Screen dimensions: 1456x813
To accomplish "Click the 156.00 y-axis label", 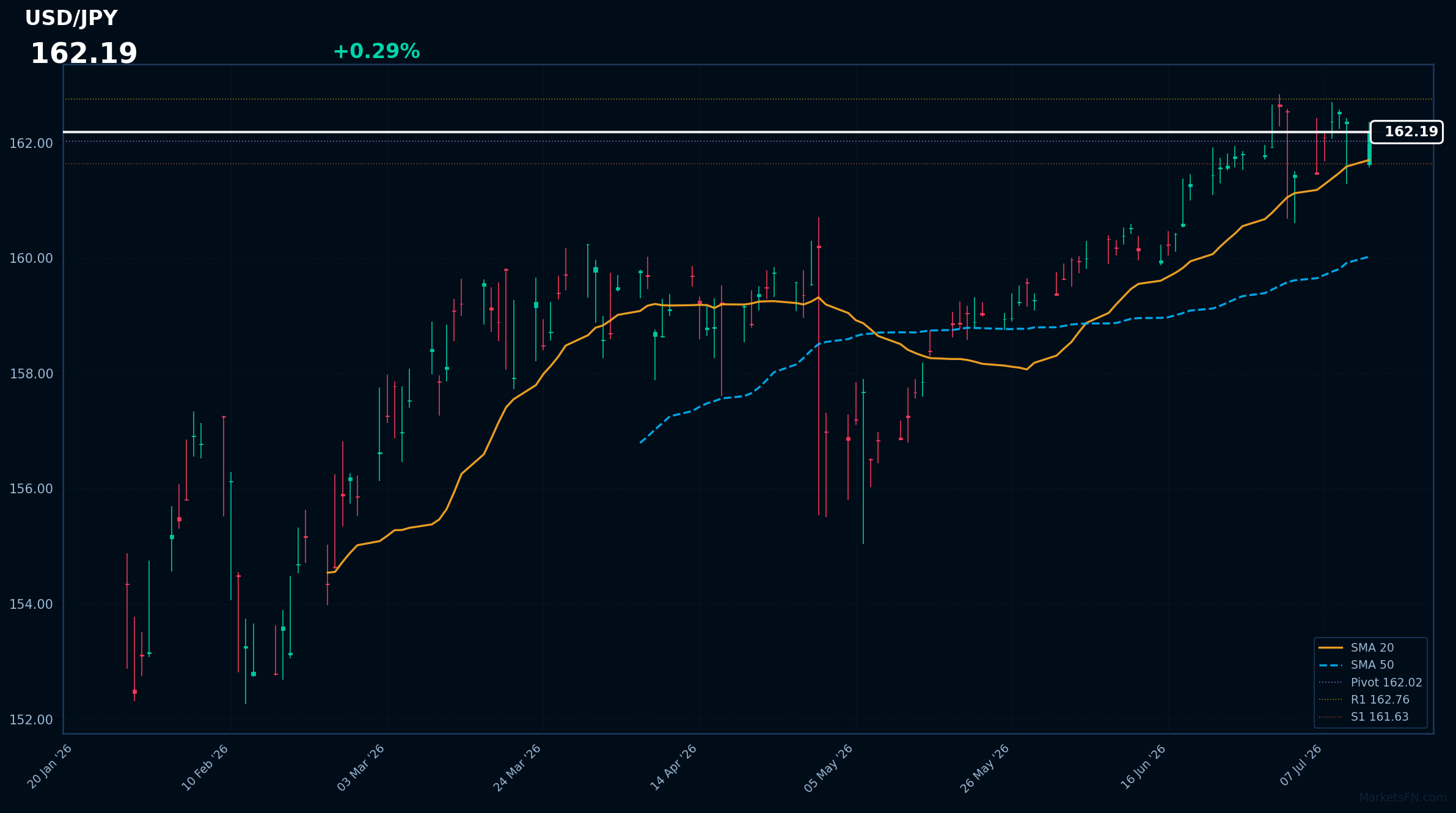I will [x=31, y=489].
